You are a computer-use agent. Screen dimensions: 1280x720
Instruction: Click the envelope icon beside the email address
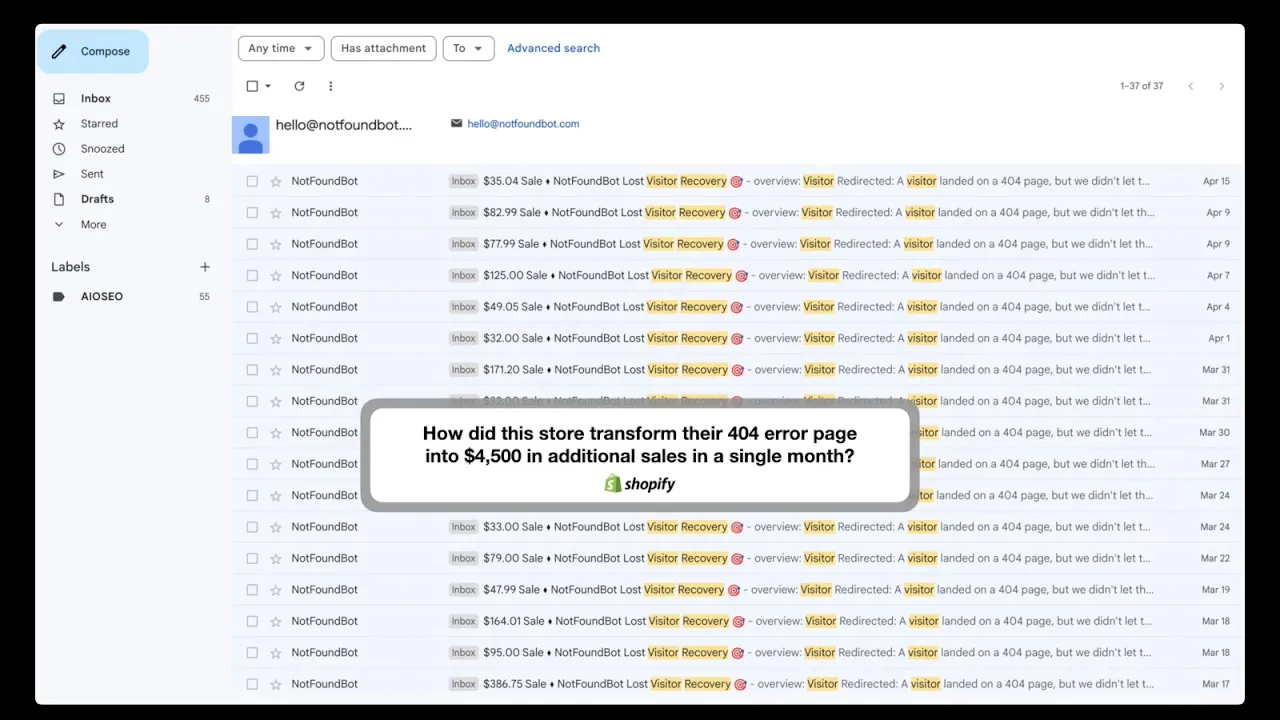[x=457, y=123]
